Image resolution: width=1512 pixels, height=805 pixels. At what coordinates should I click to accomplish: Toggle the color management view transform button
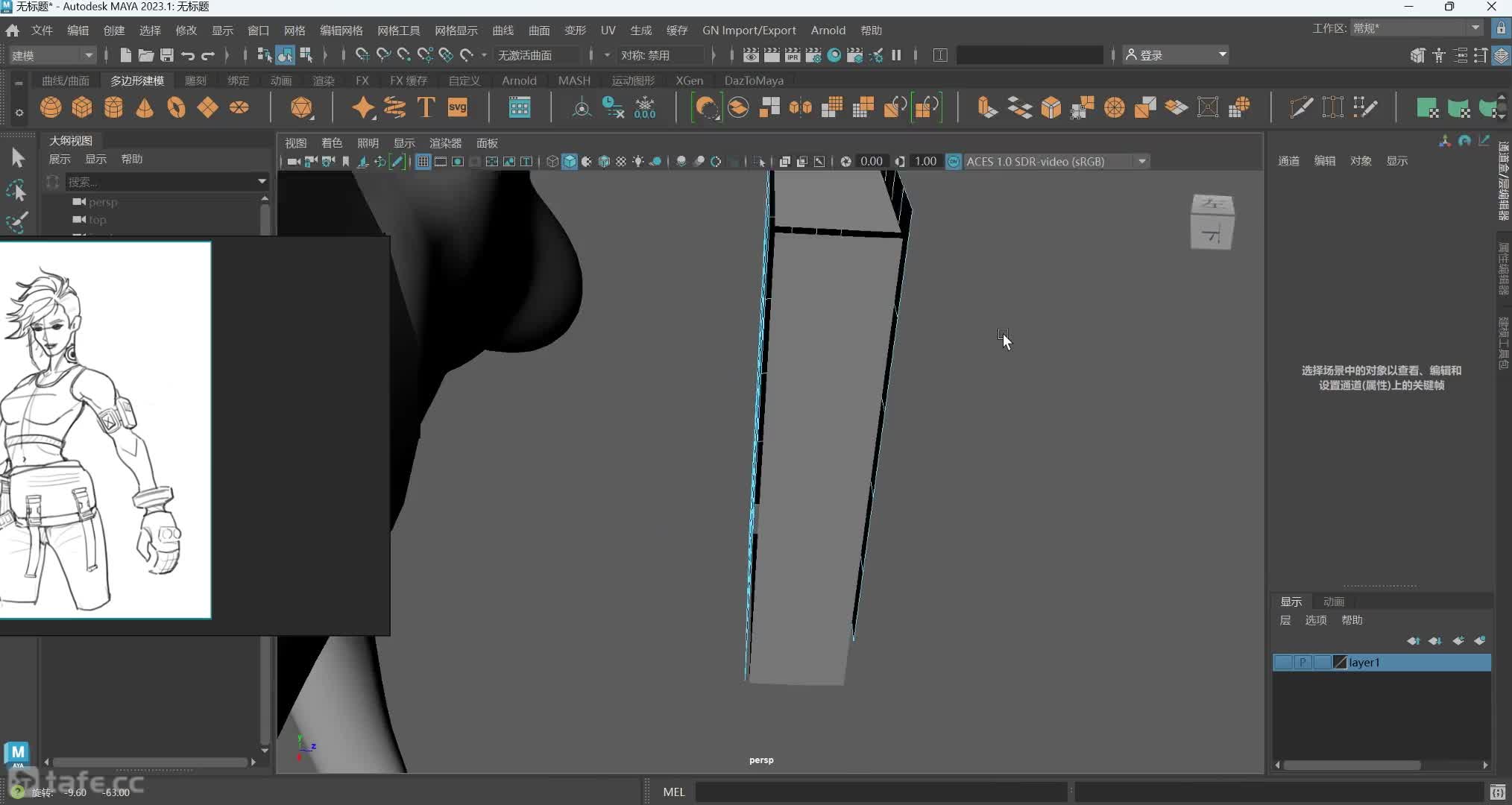coord(954,162)
